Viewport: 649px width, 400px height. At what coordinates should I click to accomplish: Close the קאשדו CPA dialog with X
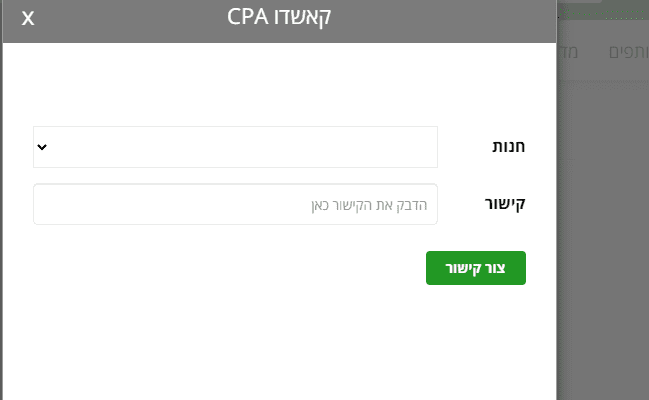point(28,20)
